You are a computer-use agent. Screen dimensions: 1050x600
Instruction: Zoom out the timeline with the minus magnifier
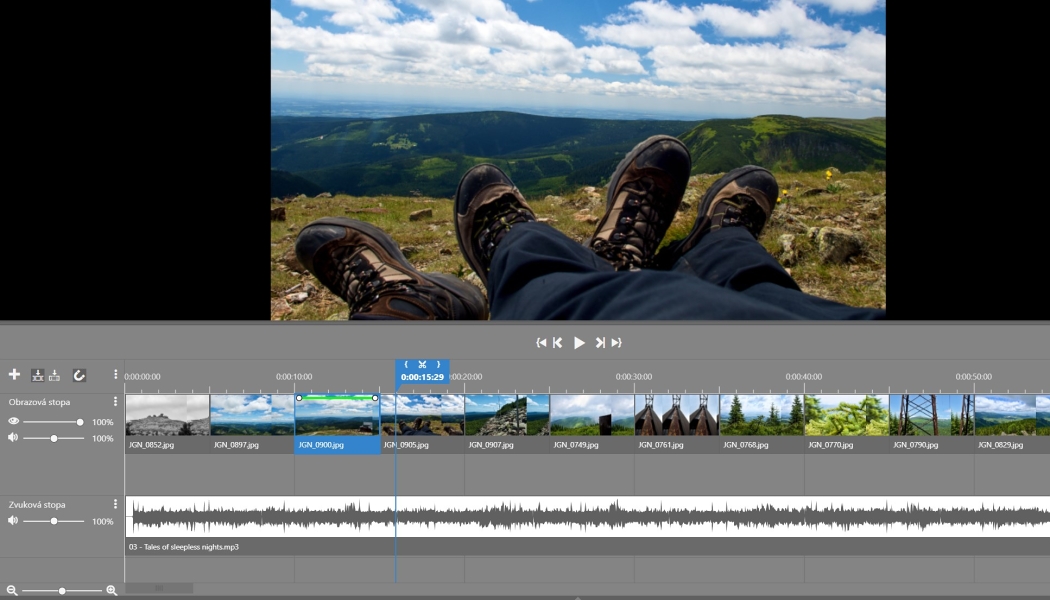[11, 591]
